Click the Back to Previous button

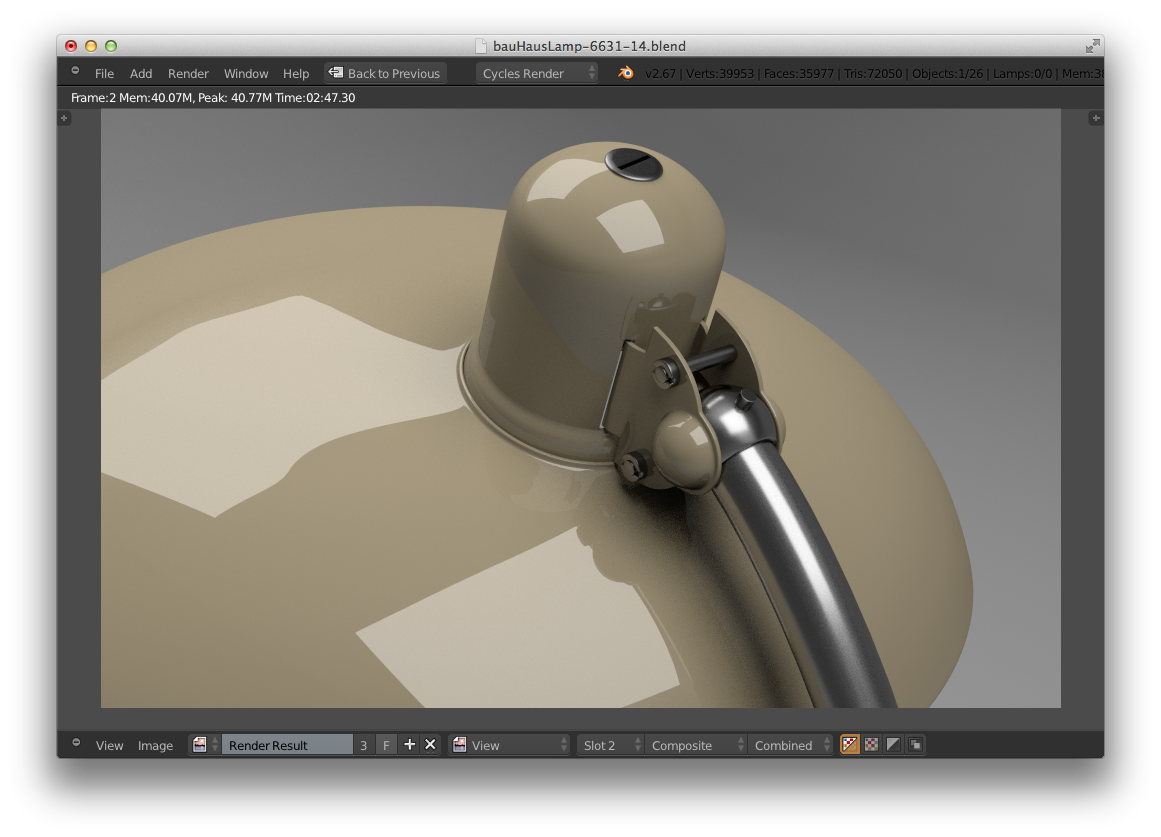tap(384, 72)
